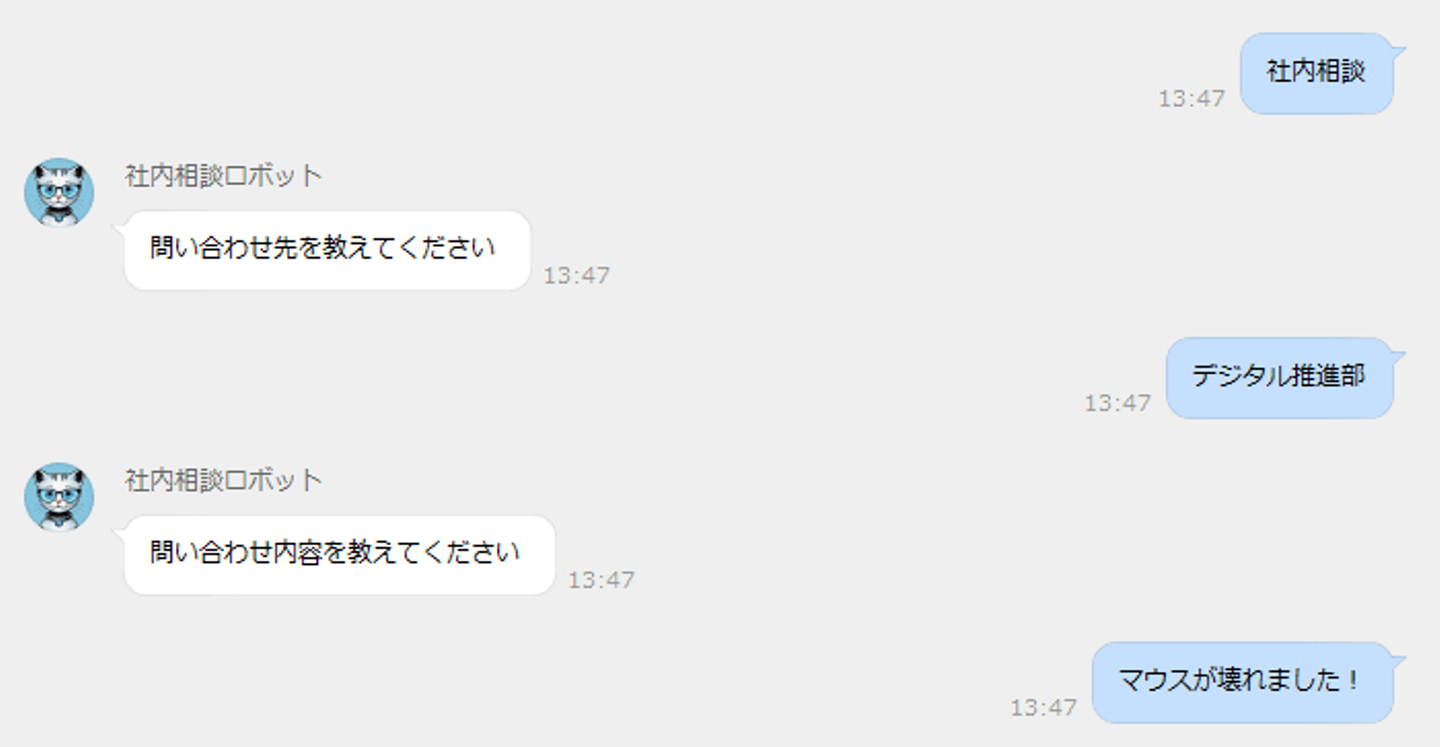Click the 13:47 timestamp beside 問い合わせ内容 bubble
This screenshot has height=747, width=1440.
[602, 580]
